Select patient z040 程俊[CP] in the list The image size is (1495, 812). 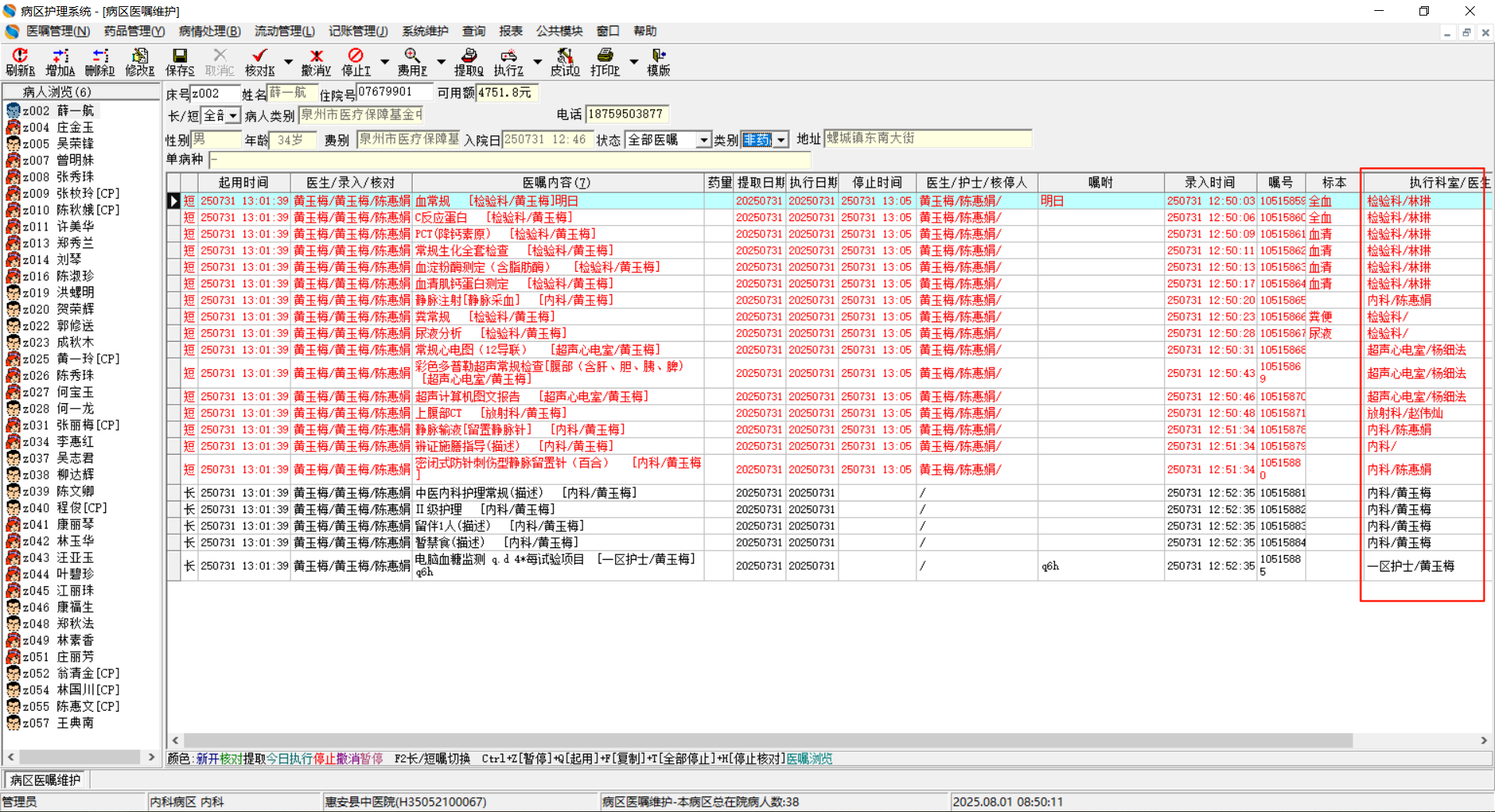[65, 508]
